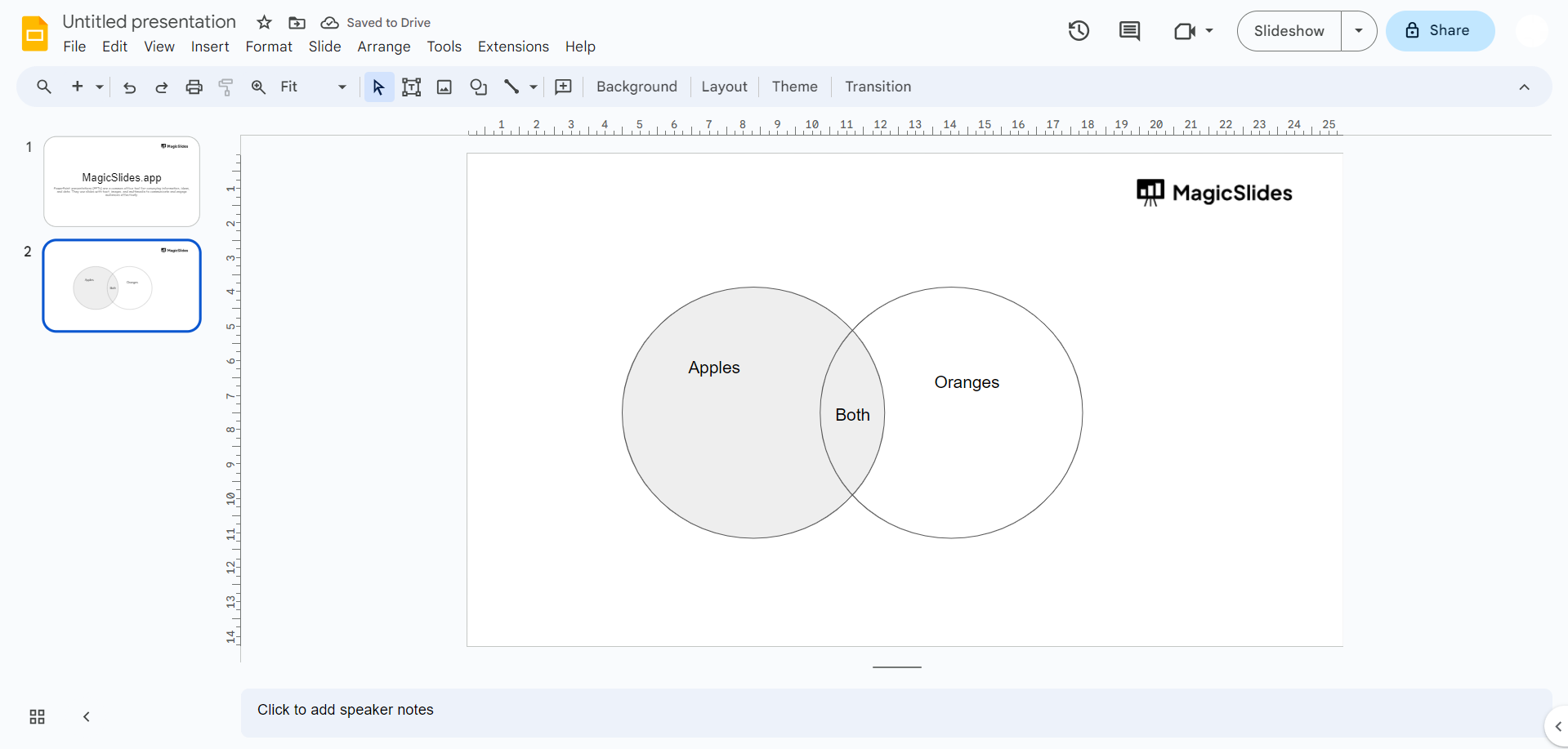Add a comment from toolbar
This screenshot has height=749, width=1568.
563,87
